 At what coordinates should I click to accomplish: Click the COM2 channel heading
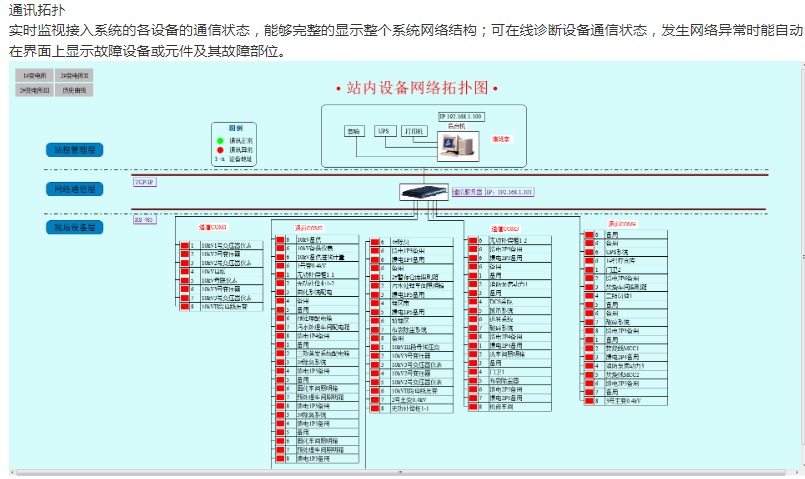309,228
